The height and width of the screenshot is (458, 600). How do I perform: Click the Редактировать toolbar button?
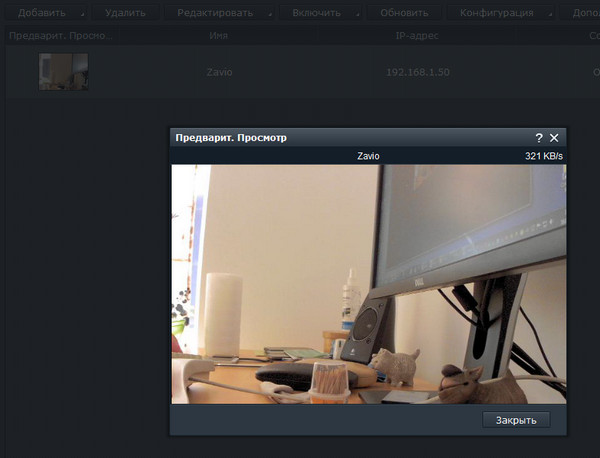coord(214,13)
